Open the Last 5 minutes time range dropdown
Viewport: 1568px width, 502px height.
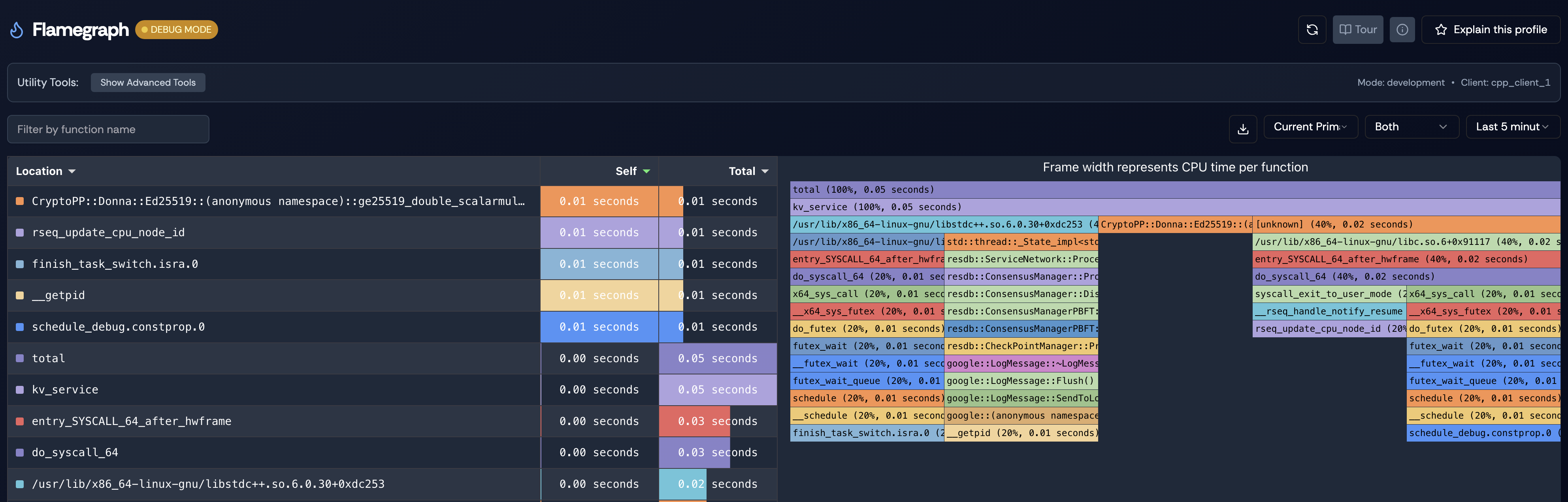click(1513, 126)
